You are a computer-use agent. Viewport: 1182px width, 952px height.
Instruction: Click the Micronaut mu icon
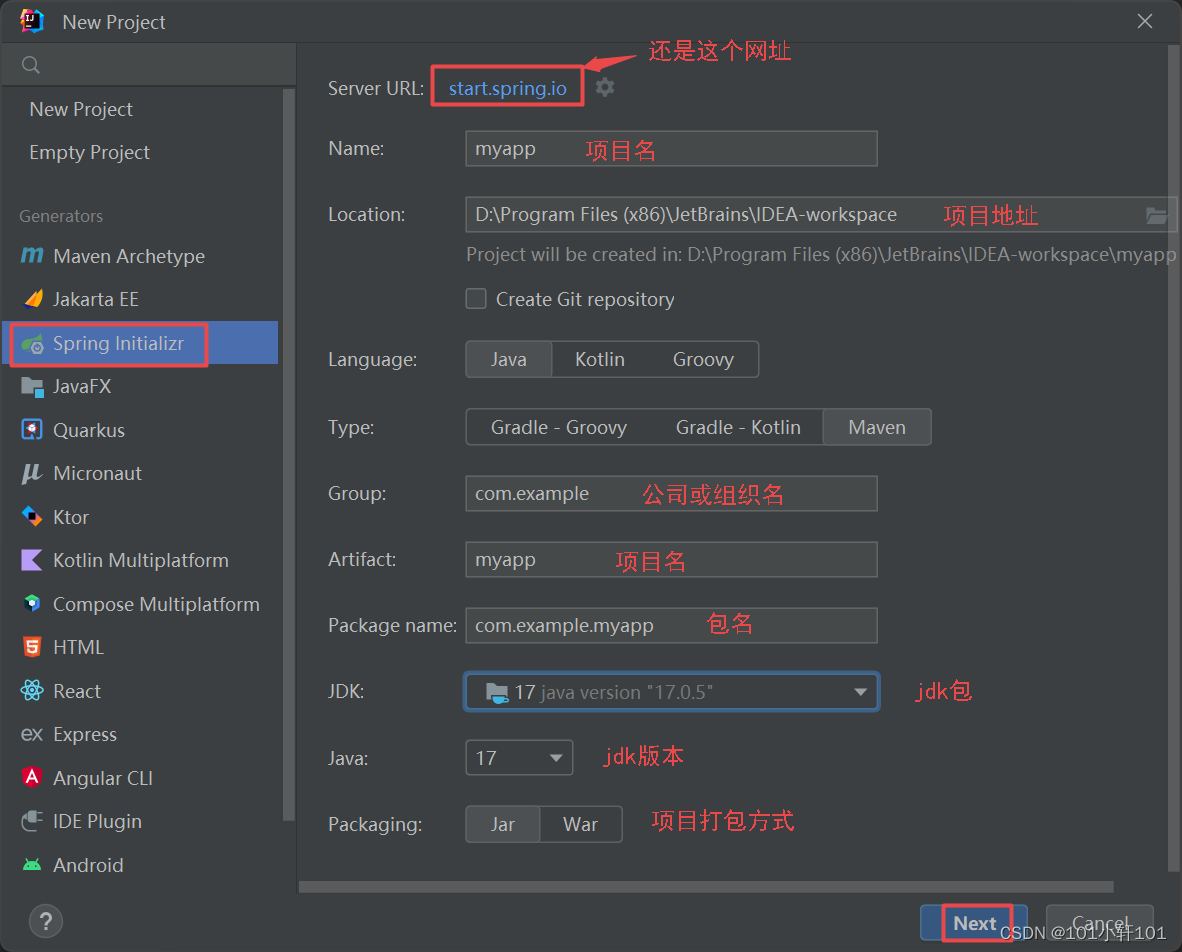tap(32, 473)
